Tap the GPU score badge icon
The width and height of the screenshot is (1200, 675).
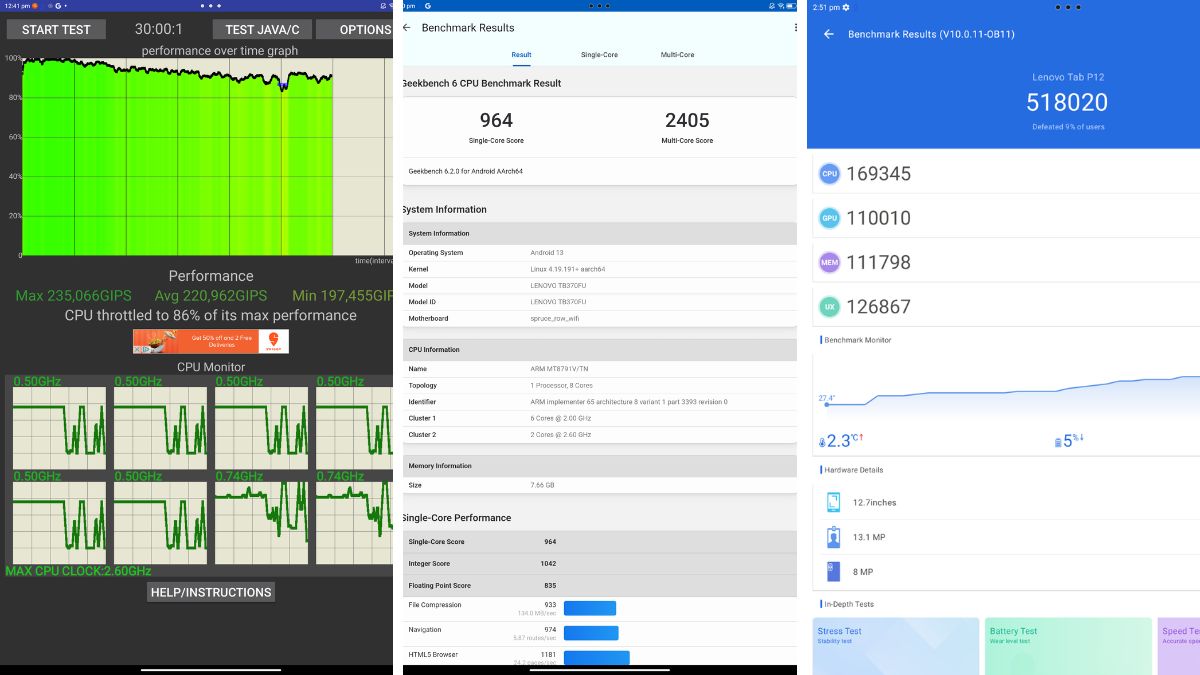coord(829,218)
